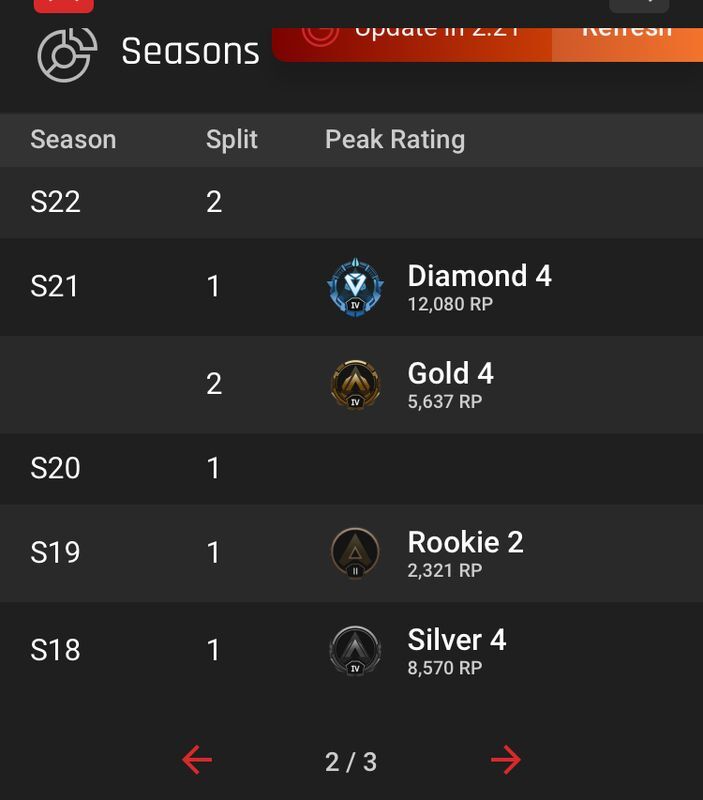Select the S18 season label

[55, 651]
